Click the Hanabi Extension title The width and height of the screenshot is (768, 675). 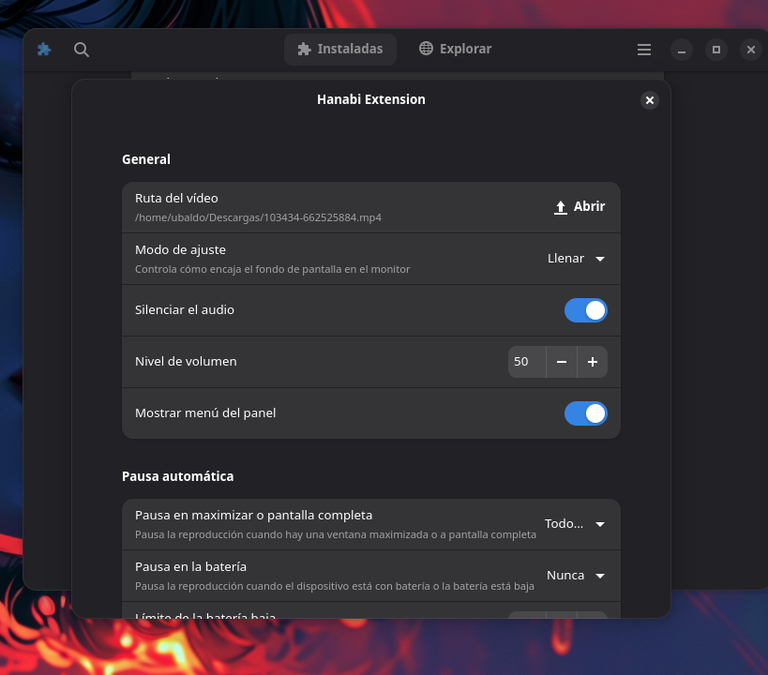[x=371, y=99]
